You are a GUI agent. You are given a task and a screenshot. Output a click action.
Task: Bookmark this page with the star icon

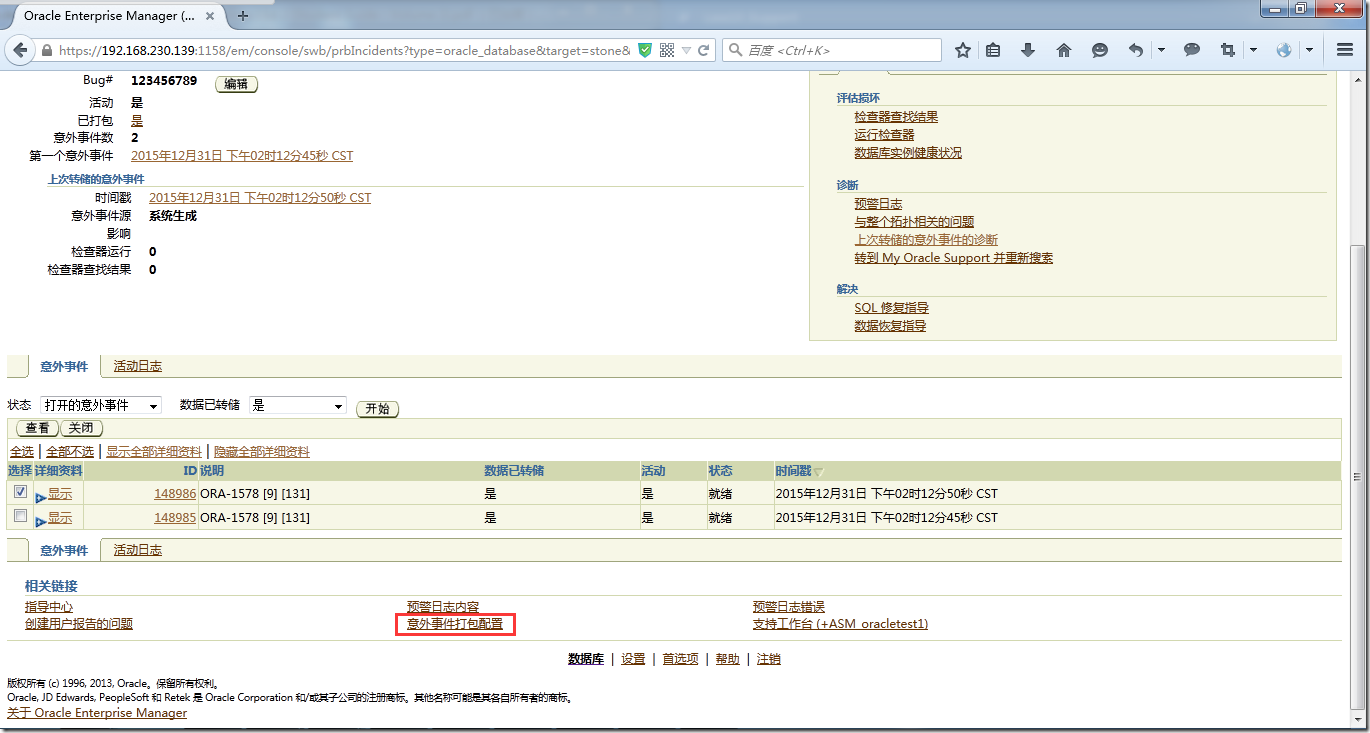[963, 50]
